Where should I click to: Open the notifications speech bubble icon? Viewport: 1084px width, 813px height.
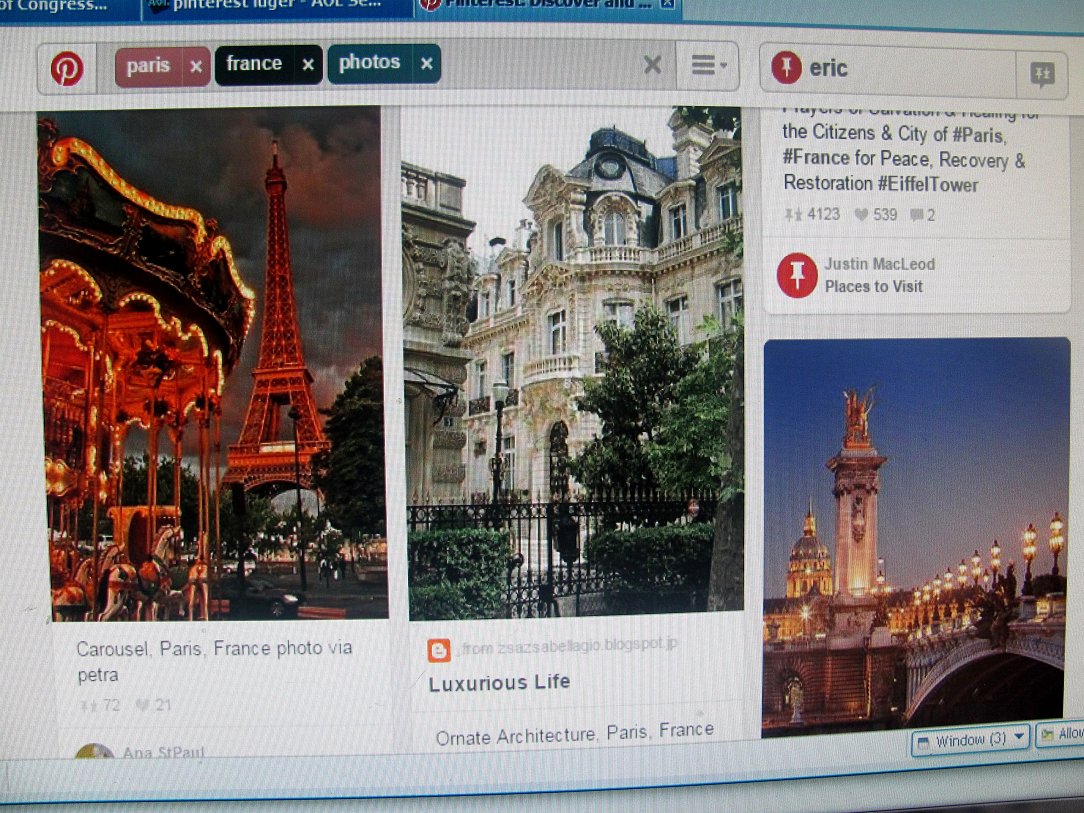click(1043, 74)
